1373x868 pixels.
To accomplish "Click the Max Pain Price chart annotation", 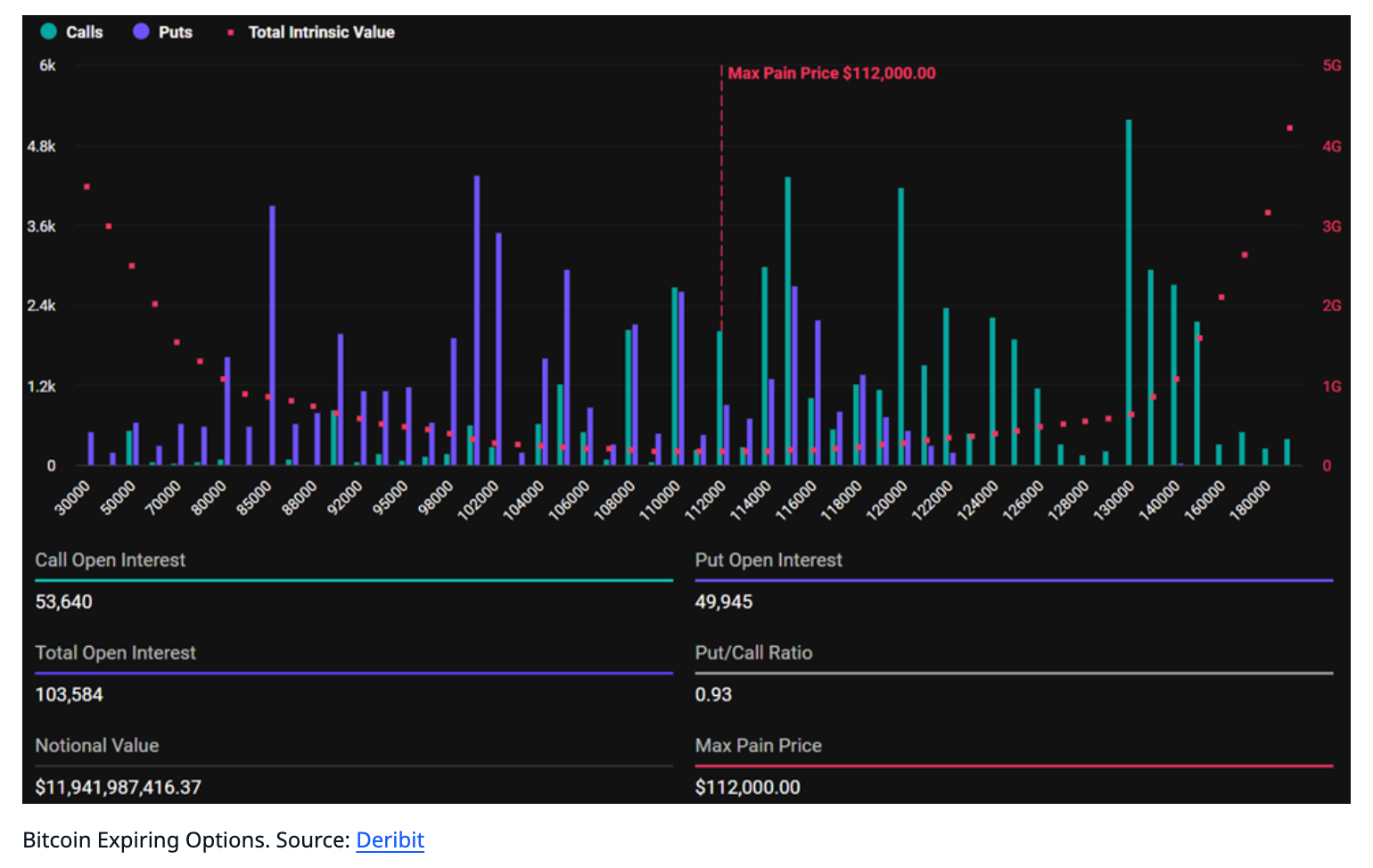I will [831, 73].
